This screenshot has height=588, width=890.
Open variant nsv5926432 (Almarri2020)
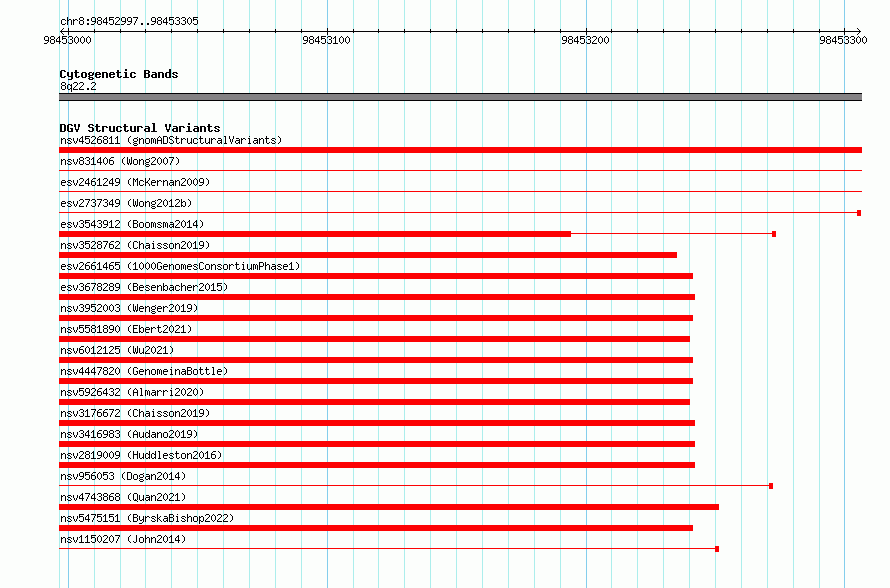[132, 392]
